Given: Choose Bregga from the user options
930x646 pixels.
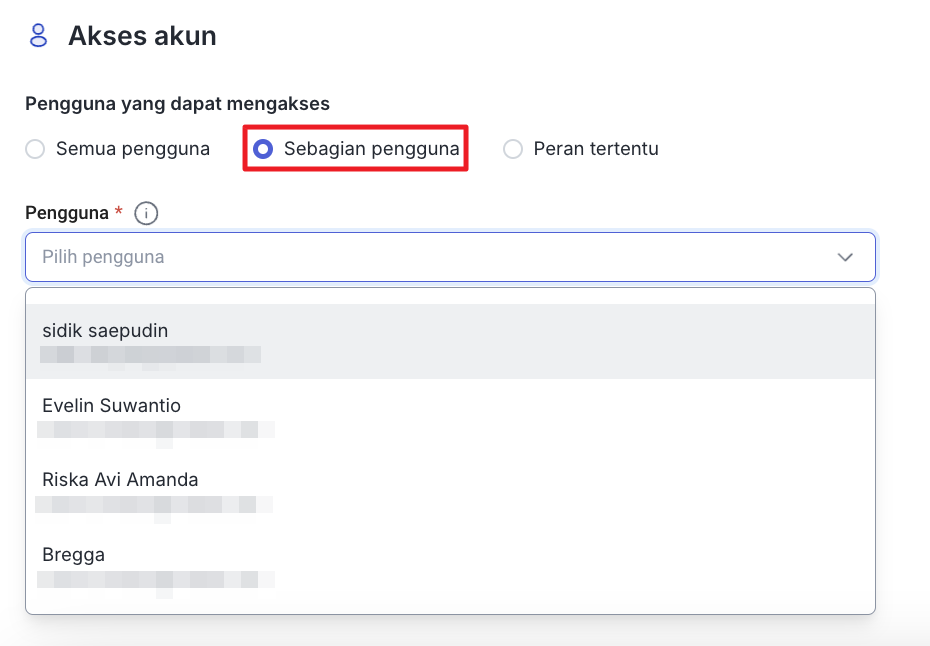Looking at the screenshot, I should point(74,554).
